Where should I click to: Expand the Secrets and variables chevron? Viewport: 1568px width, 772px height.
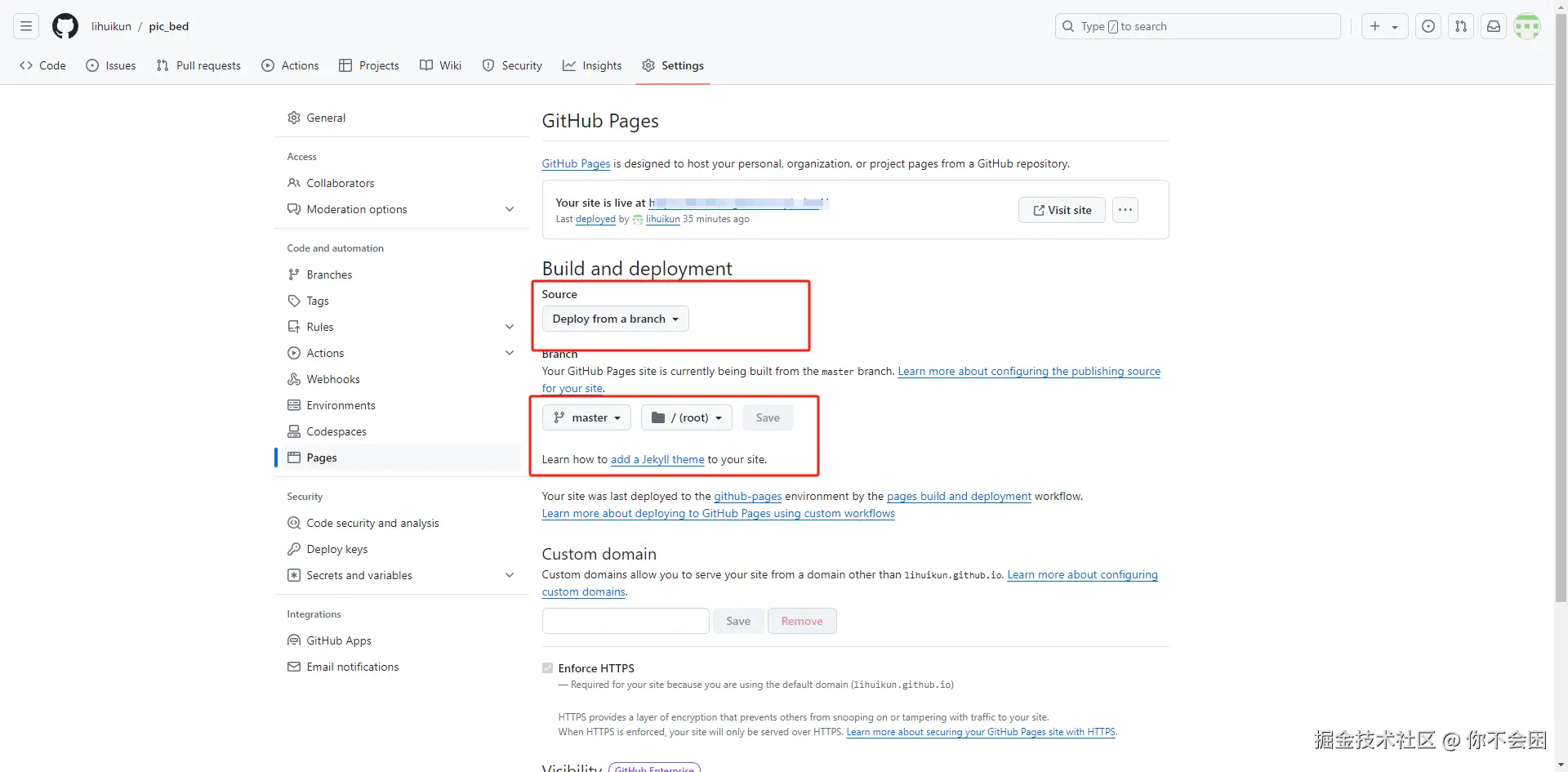[510, 575]
